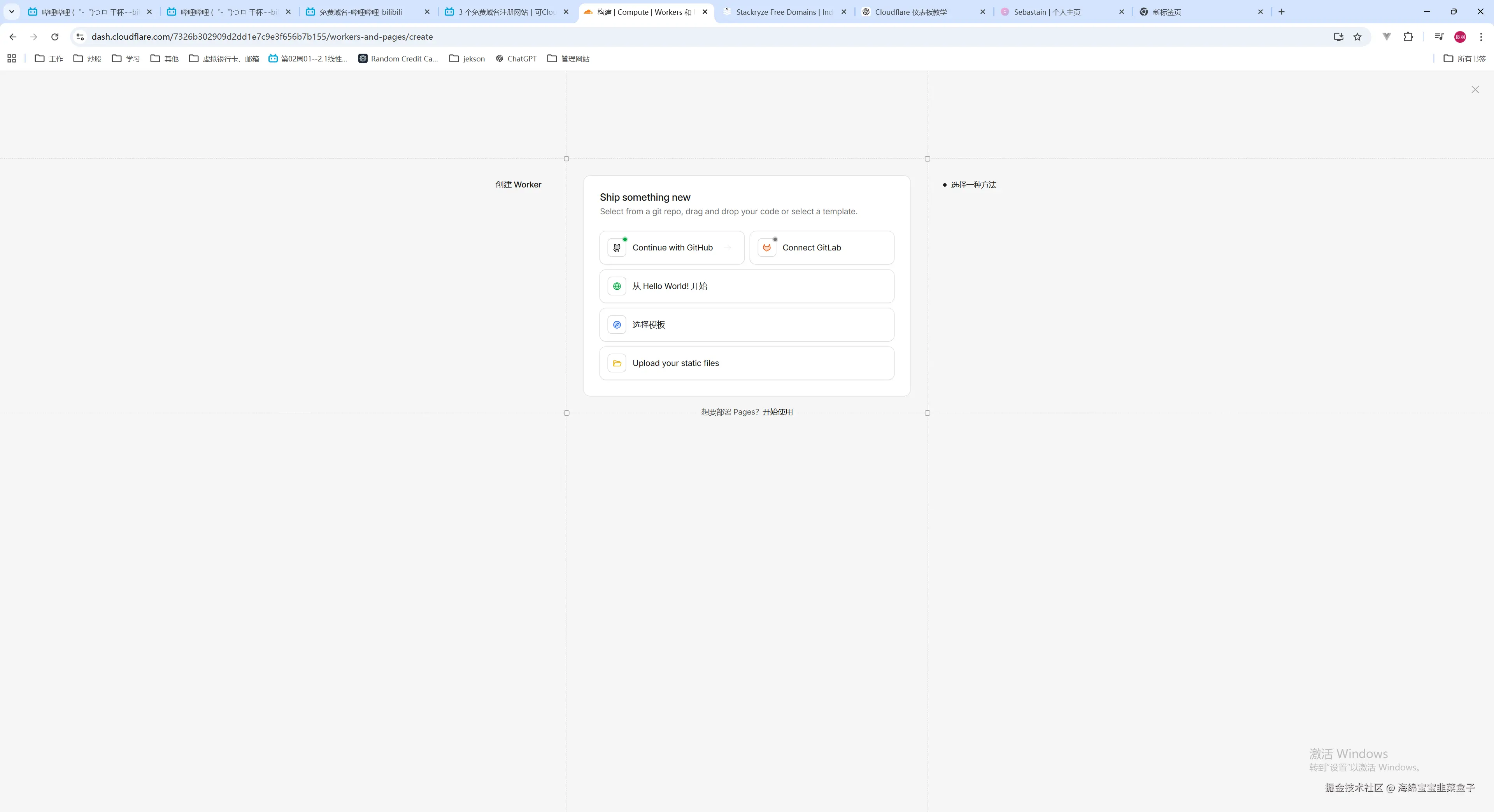
Task: Reload the Cloudflare page
Action: coord(54,37)
